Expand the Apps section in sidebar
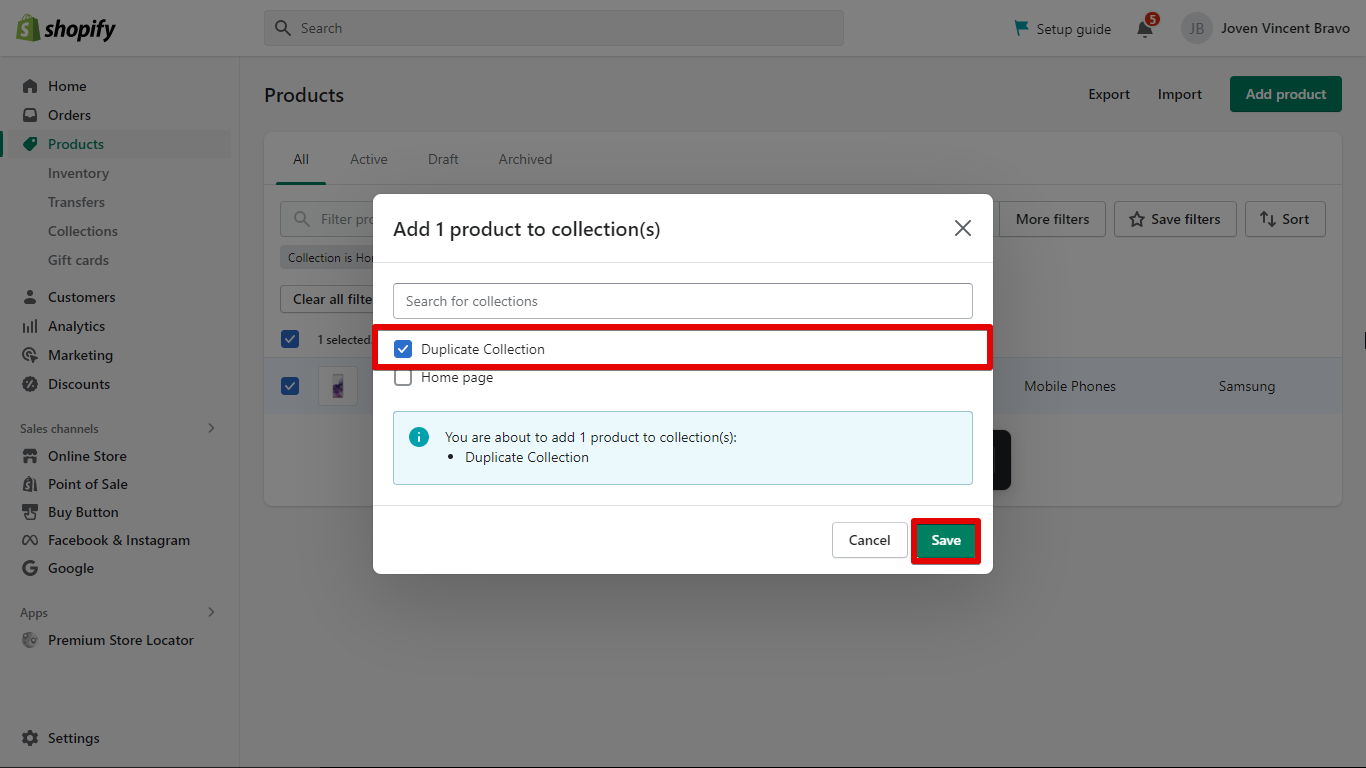The height and width of the screenshot is (768, 1366). point(210,612)
